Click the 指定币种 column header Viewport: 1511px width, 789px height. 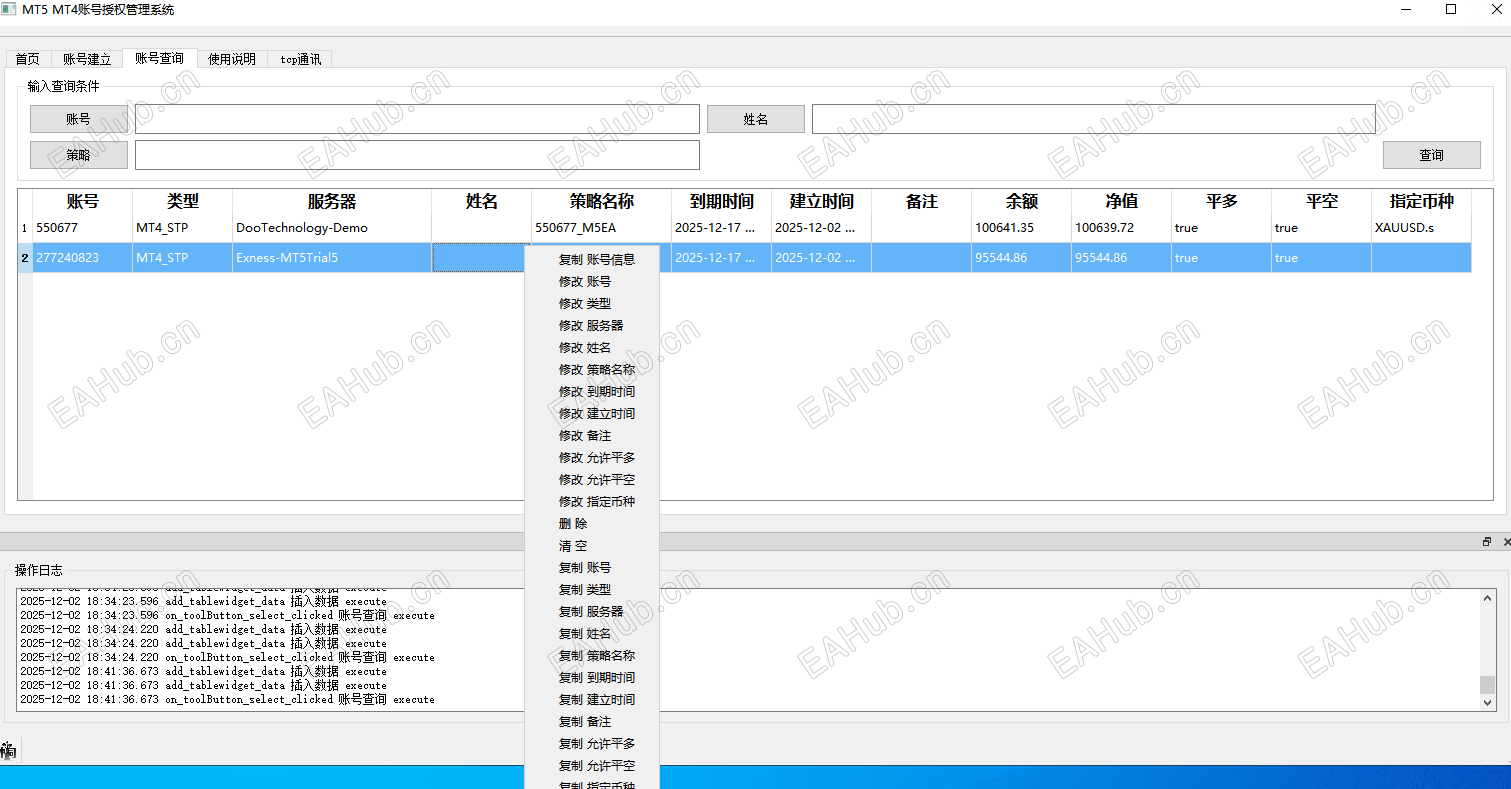tap(1421, 201)
